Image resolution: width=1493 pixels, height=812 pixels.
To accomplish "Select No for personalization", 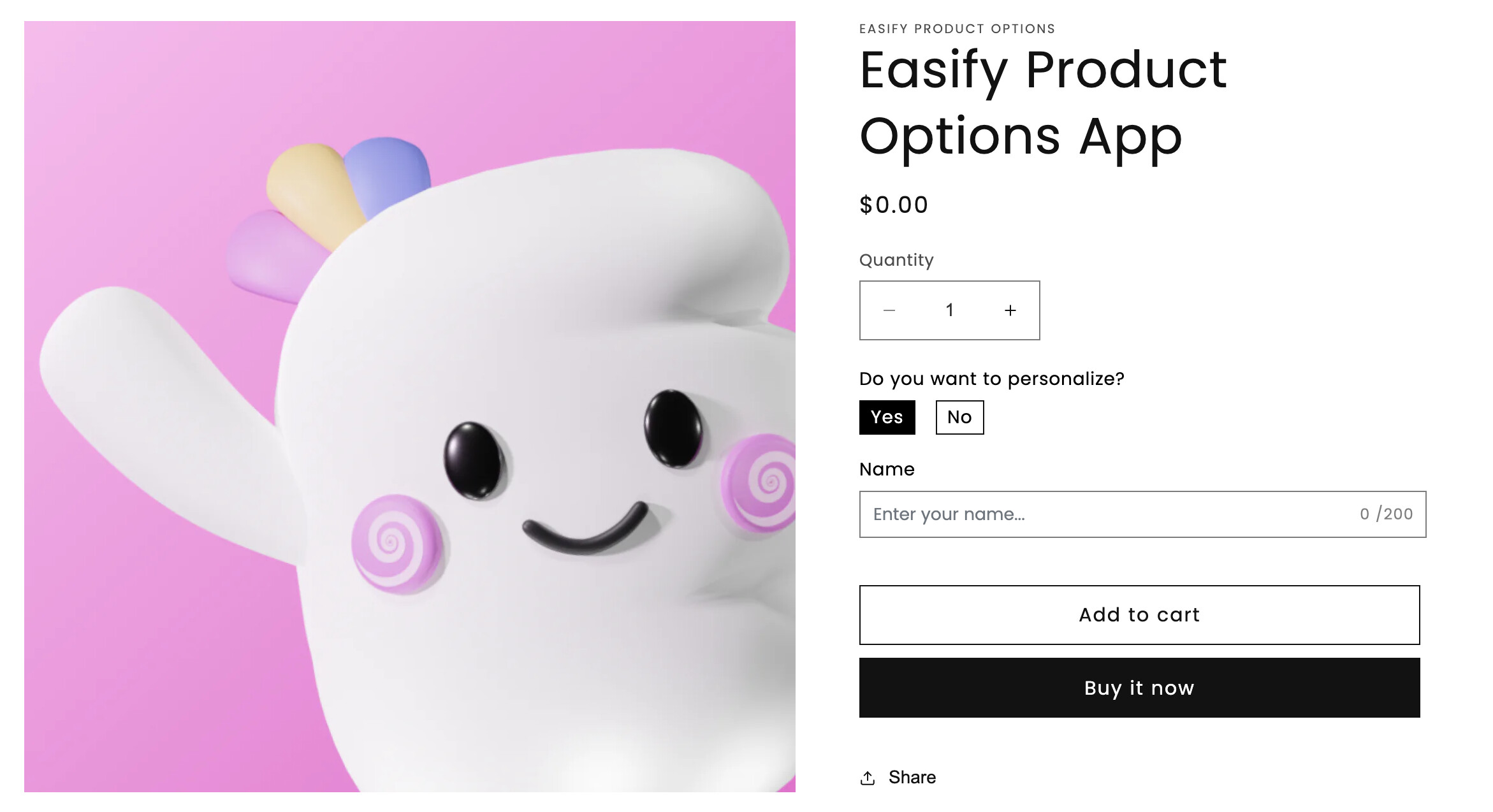I will point(959,417).
